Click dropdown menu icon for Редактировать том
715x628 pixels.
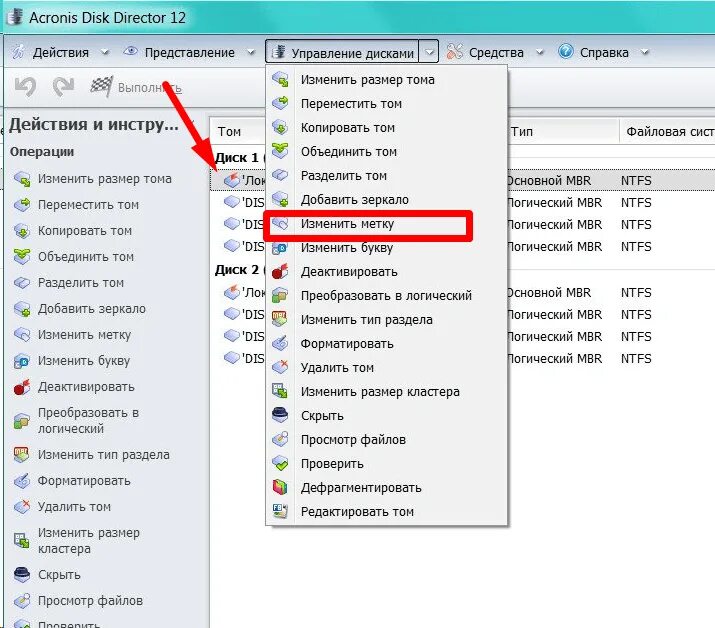pos(280,511)
